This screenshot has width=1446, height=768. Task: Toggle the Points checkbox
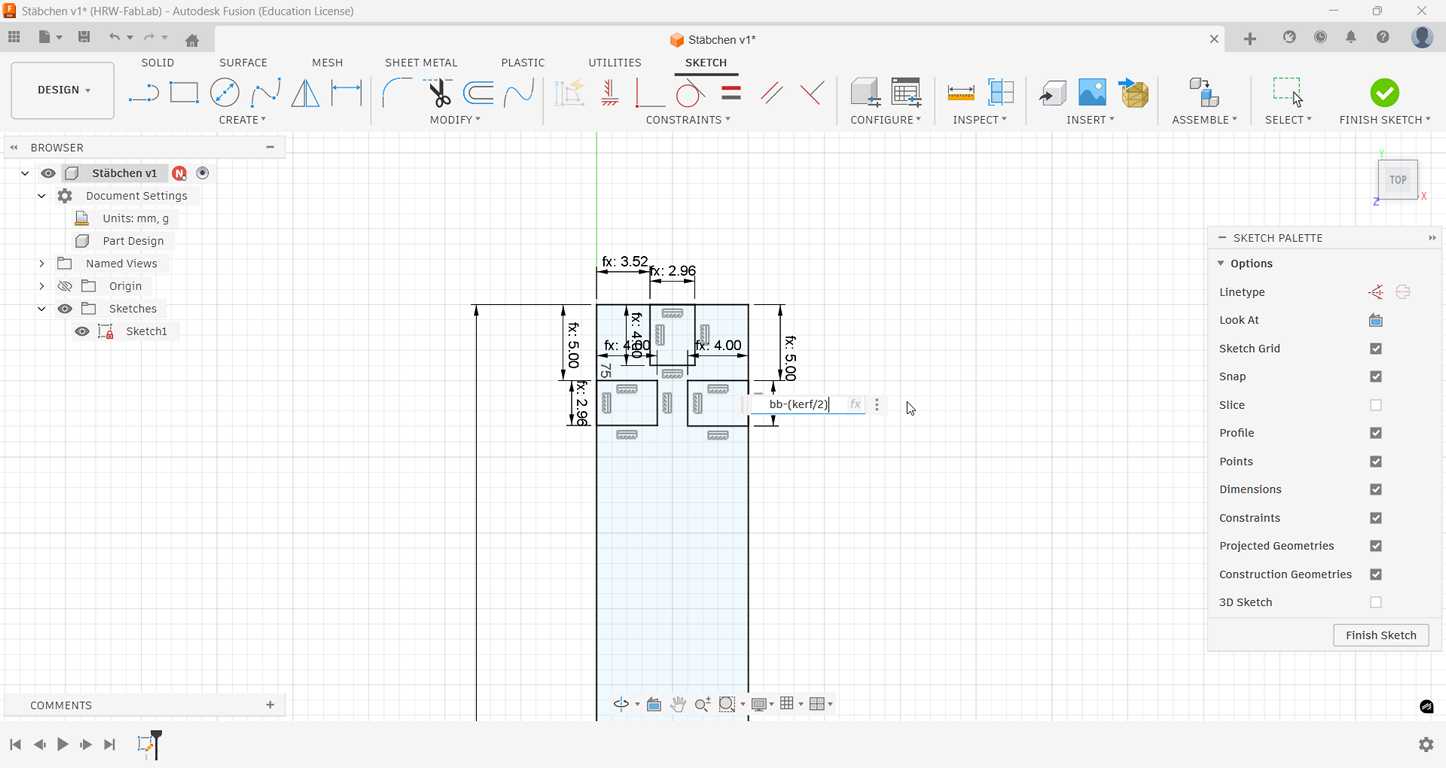[1376, 461]
